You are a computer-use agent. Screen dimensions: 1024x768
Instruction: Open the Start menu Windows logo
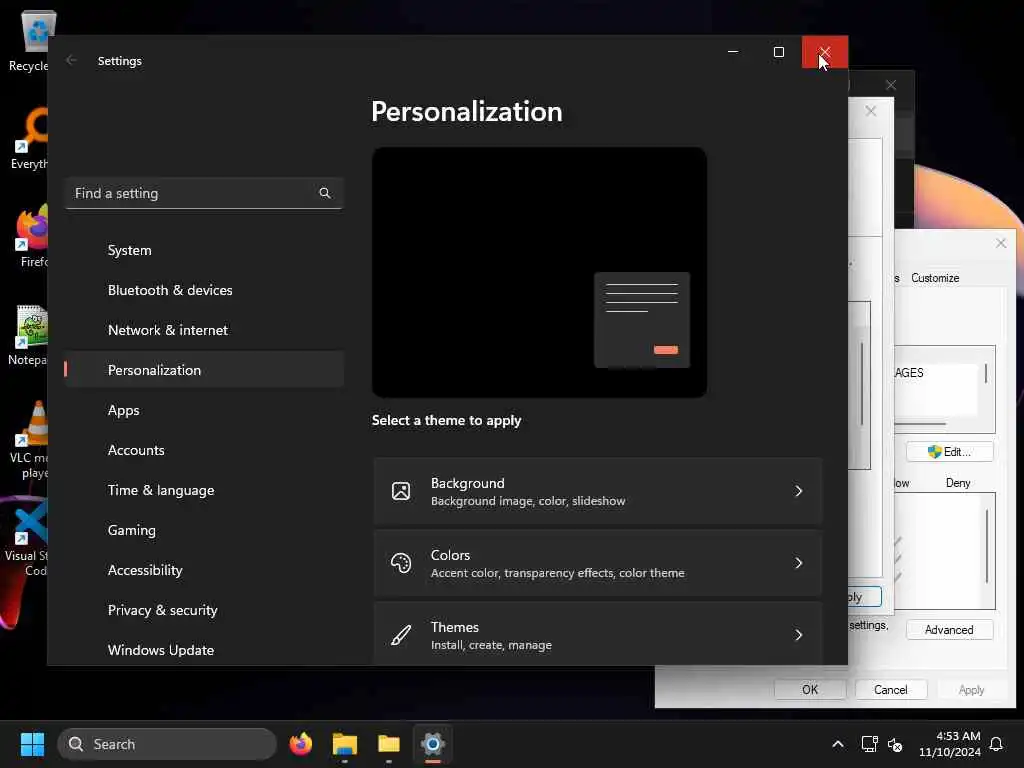tap(32, 744)
